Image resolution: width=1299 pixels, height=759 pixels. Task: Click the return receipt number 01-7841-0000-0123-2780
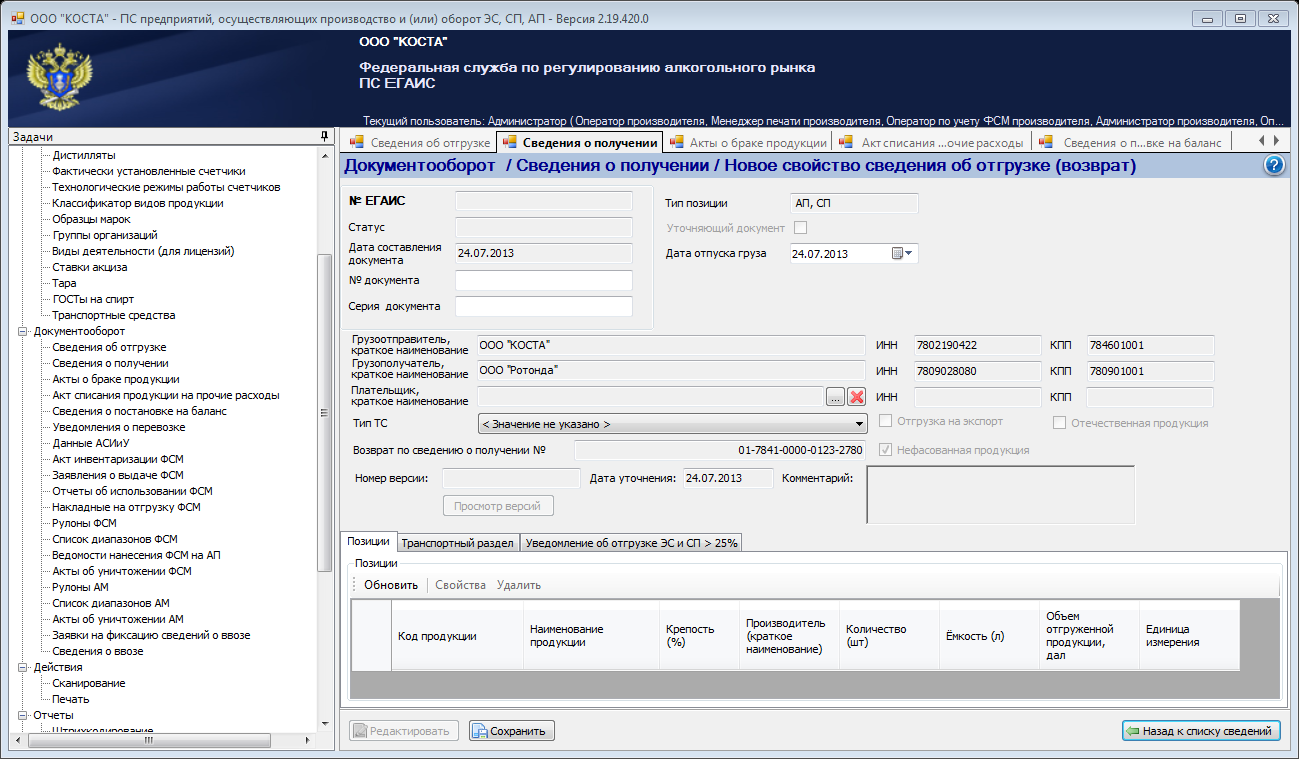pos(800,451)
